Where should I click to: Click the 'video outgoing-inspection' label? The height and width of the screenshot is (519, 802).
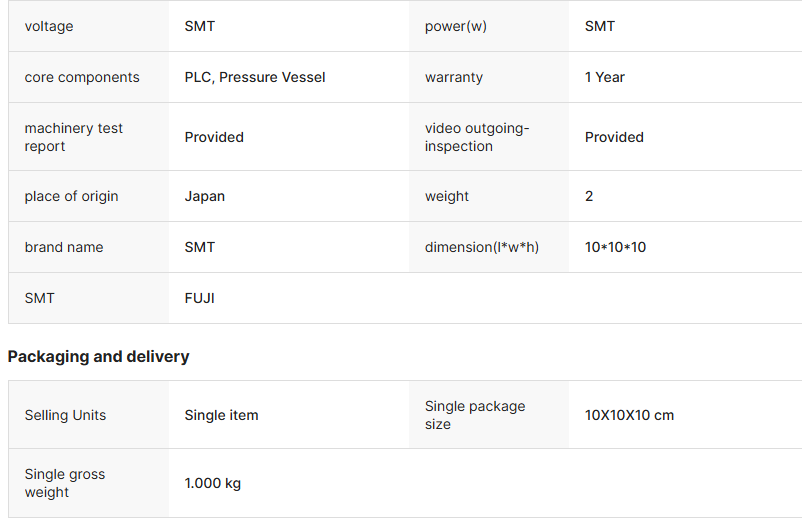[x=477, y=137]
